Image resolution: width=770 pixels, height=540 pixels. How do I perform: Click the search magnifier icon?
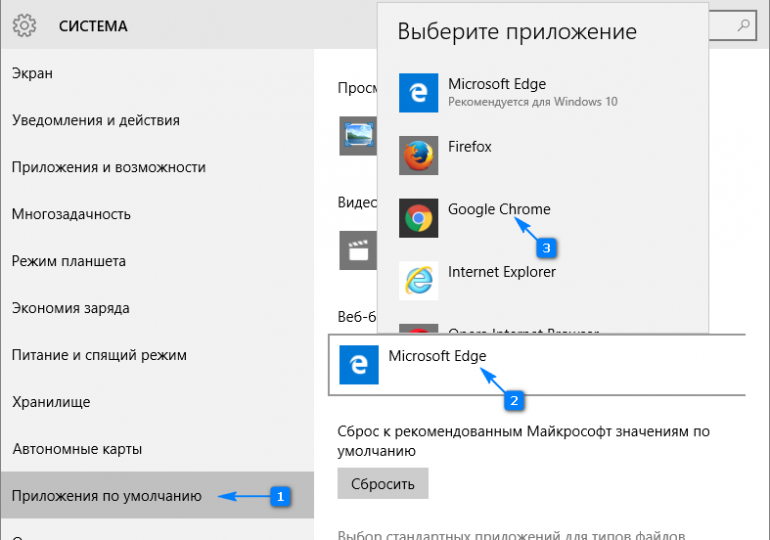744,24
